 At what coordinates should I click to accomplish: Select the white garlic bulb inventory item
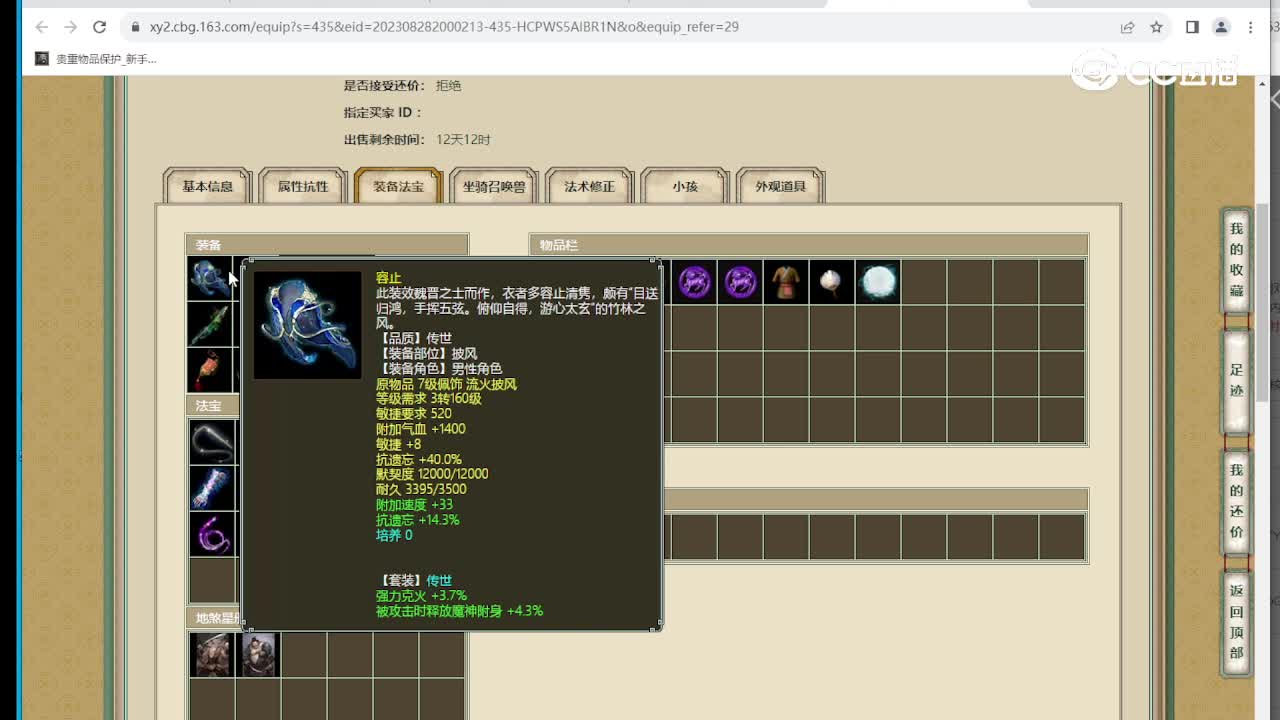(x=833, y=282)
